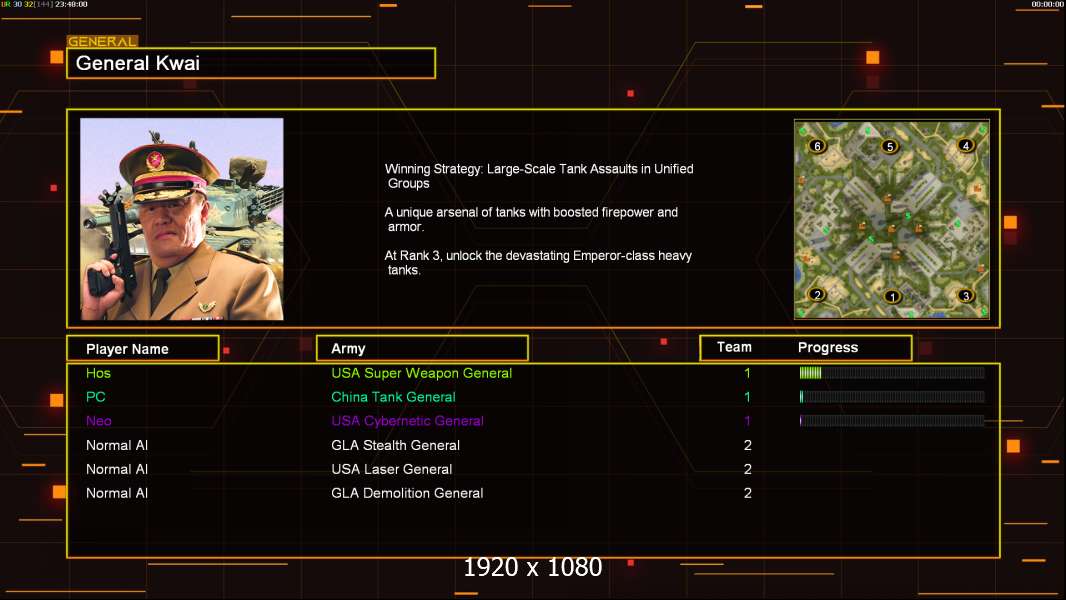Click start position 3 on the map
The height and width of the screenshot is (600, 1066).
click(x=965, y=296)
